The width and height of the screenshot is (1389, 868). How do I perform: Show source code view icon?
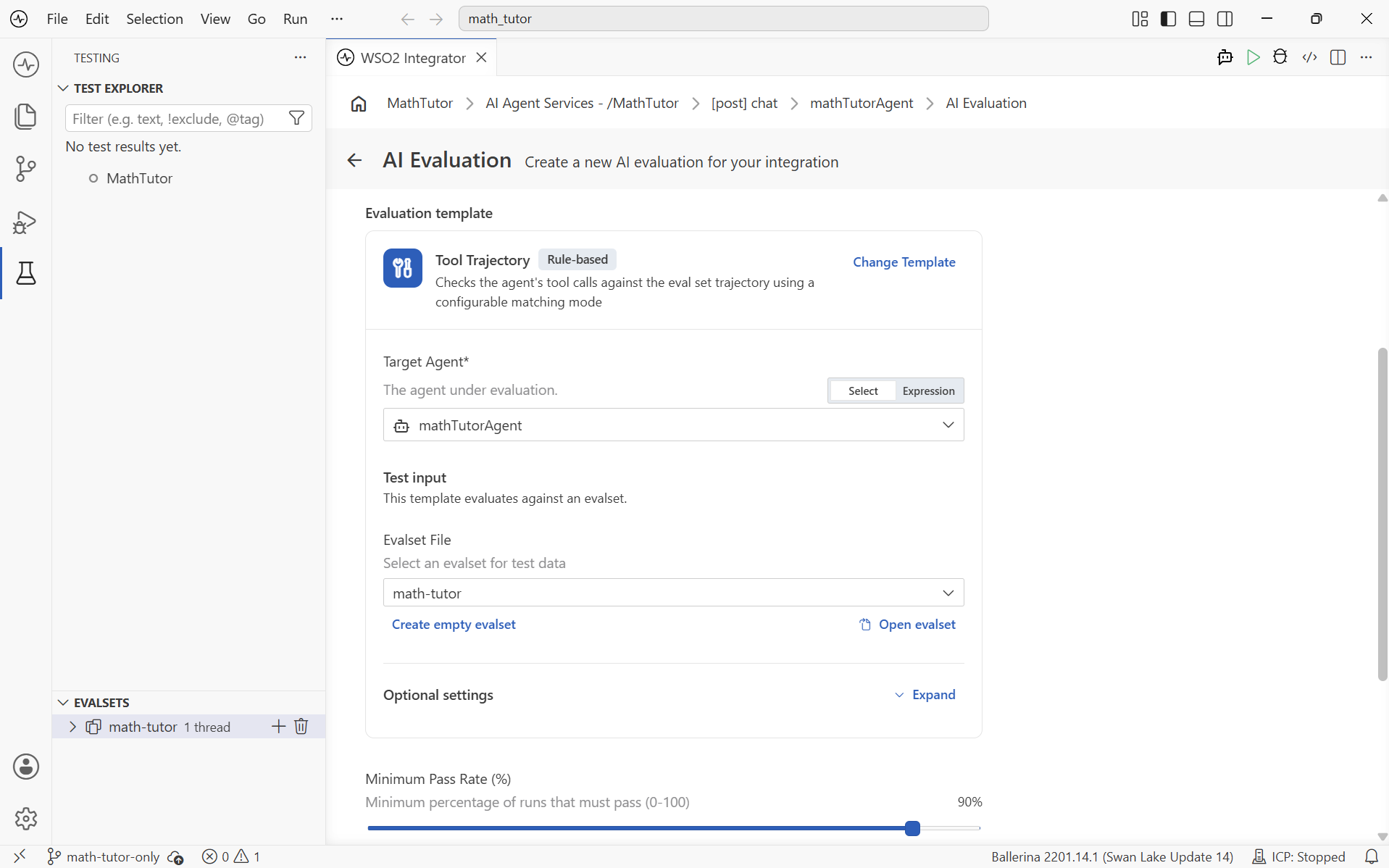(1309, 57)
